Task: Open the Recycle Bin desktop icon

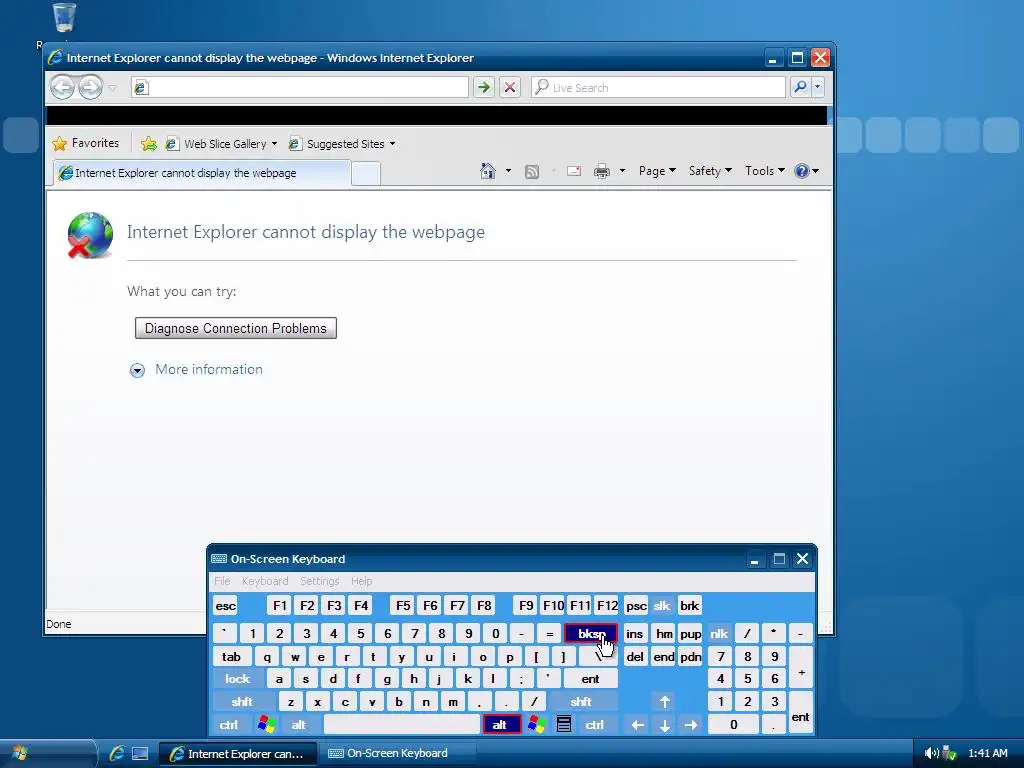Action: (64, 20)
